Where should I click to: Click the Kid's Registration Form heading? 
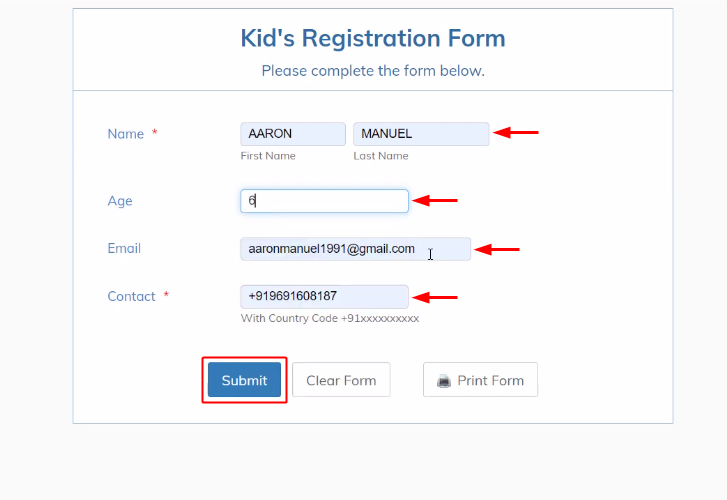coord(373,39)
